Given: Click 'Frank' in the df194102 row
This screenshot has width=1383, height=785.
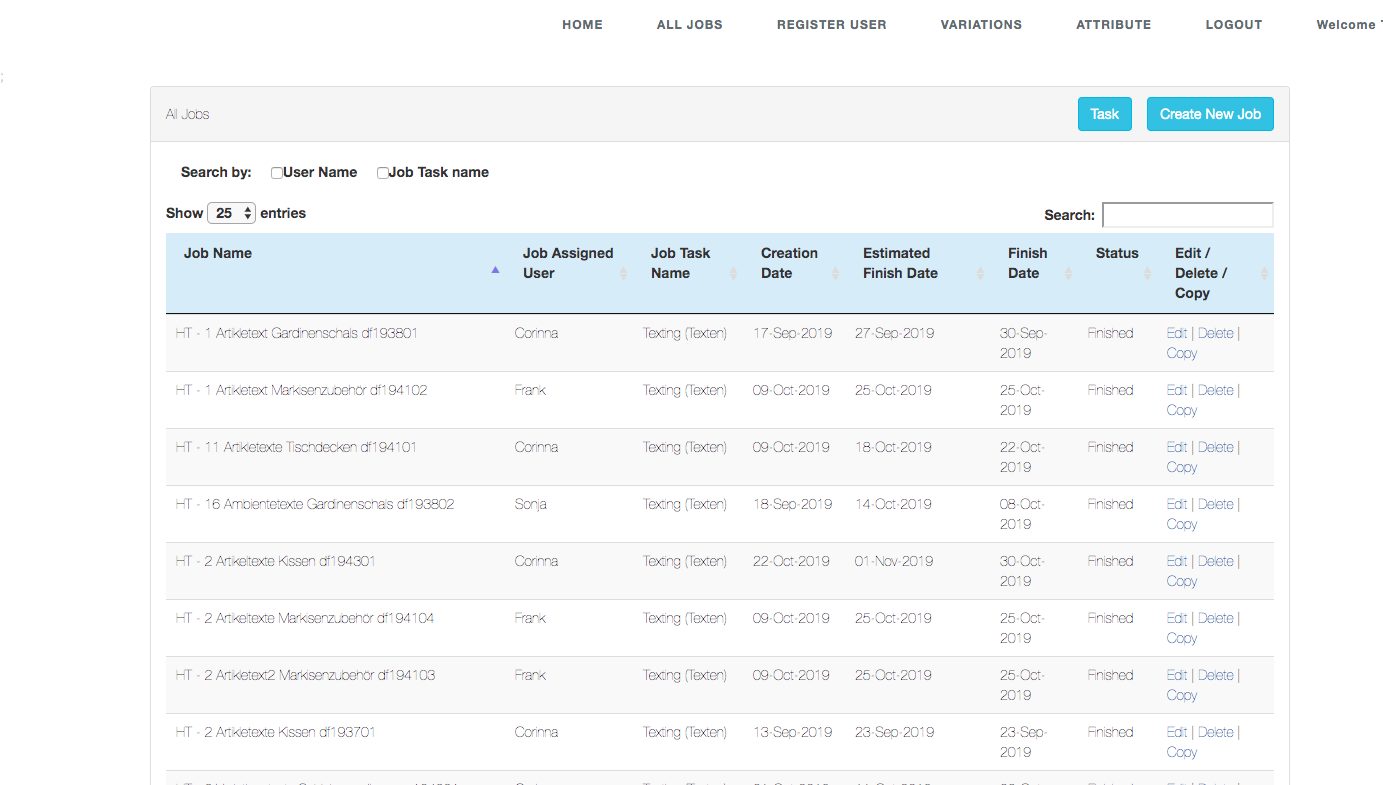Looking at the screenshot, I should pyautogui.click(x=530, y=390).
